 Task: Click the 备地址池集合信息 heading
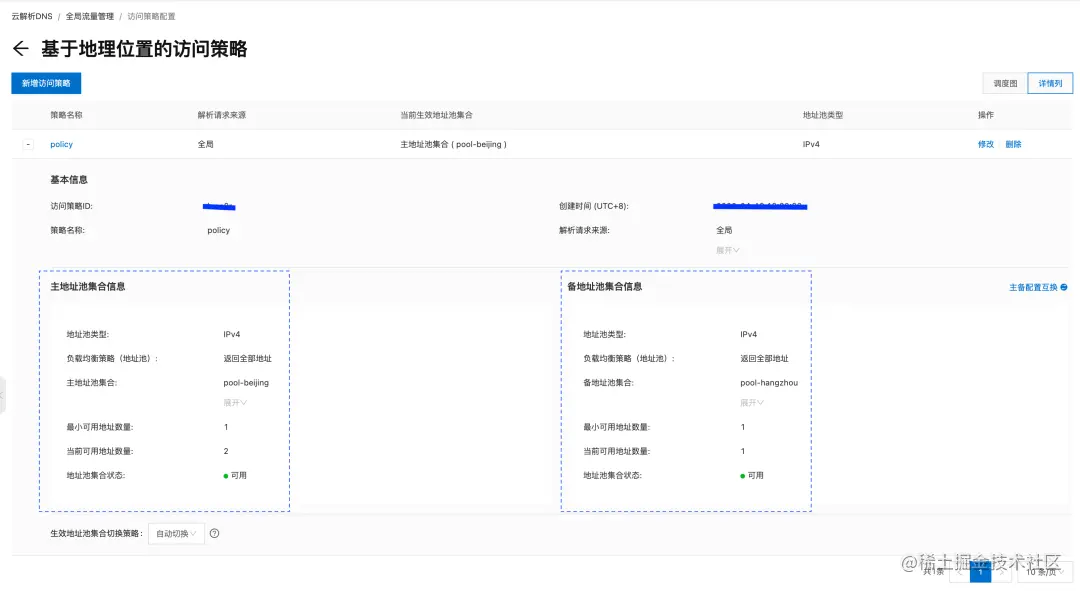click(x=605, y=287)
